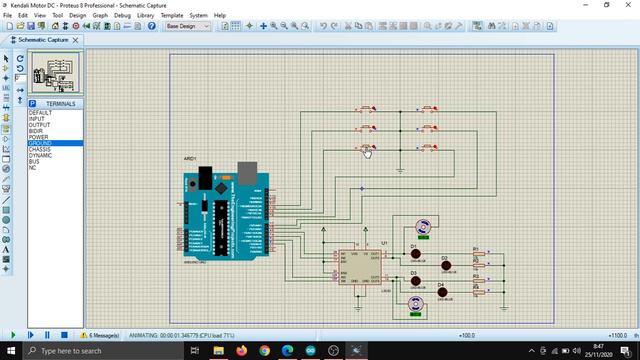Open the Debug menu
The width and height of the screenshot is (640, 360).
coord(122,16)
